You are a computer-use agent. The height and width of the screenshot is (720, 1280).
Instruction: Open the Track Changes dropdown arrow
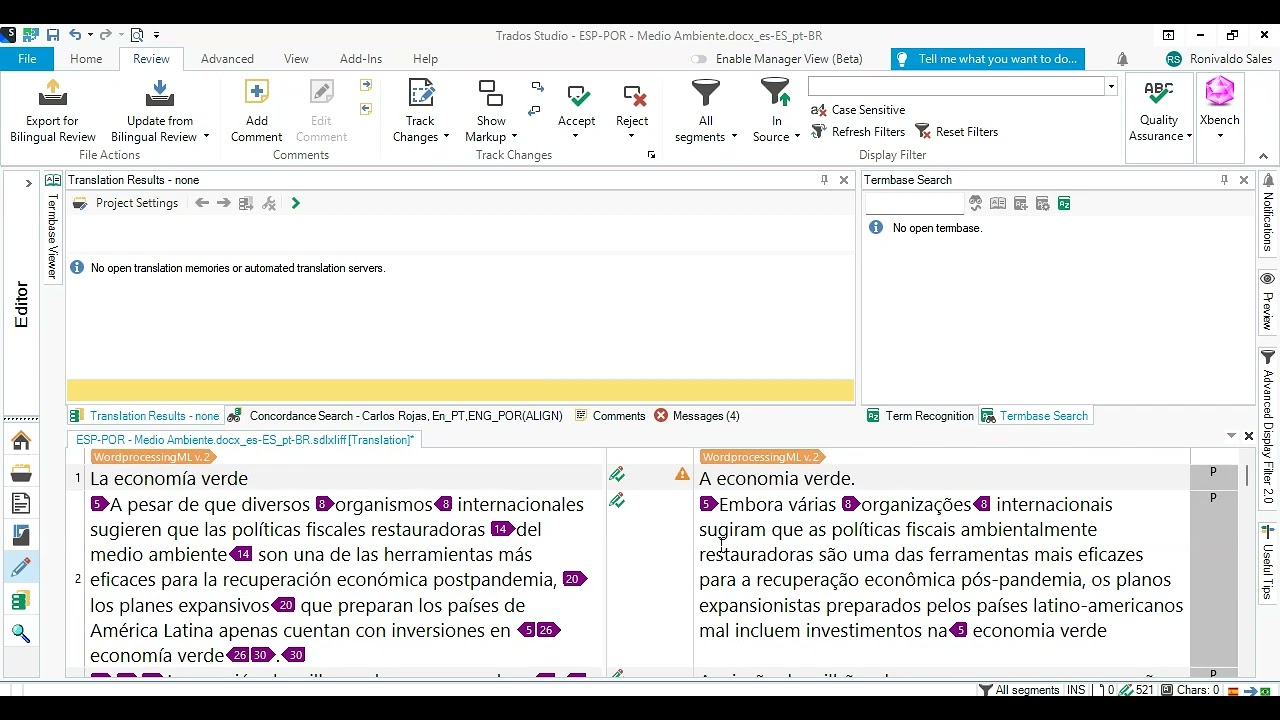coord(446,137)
